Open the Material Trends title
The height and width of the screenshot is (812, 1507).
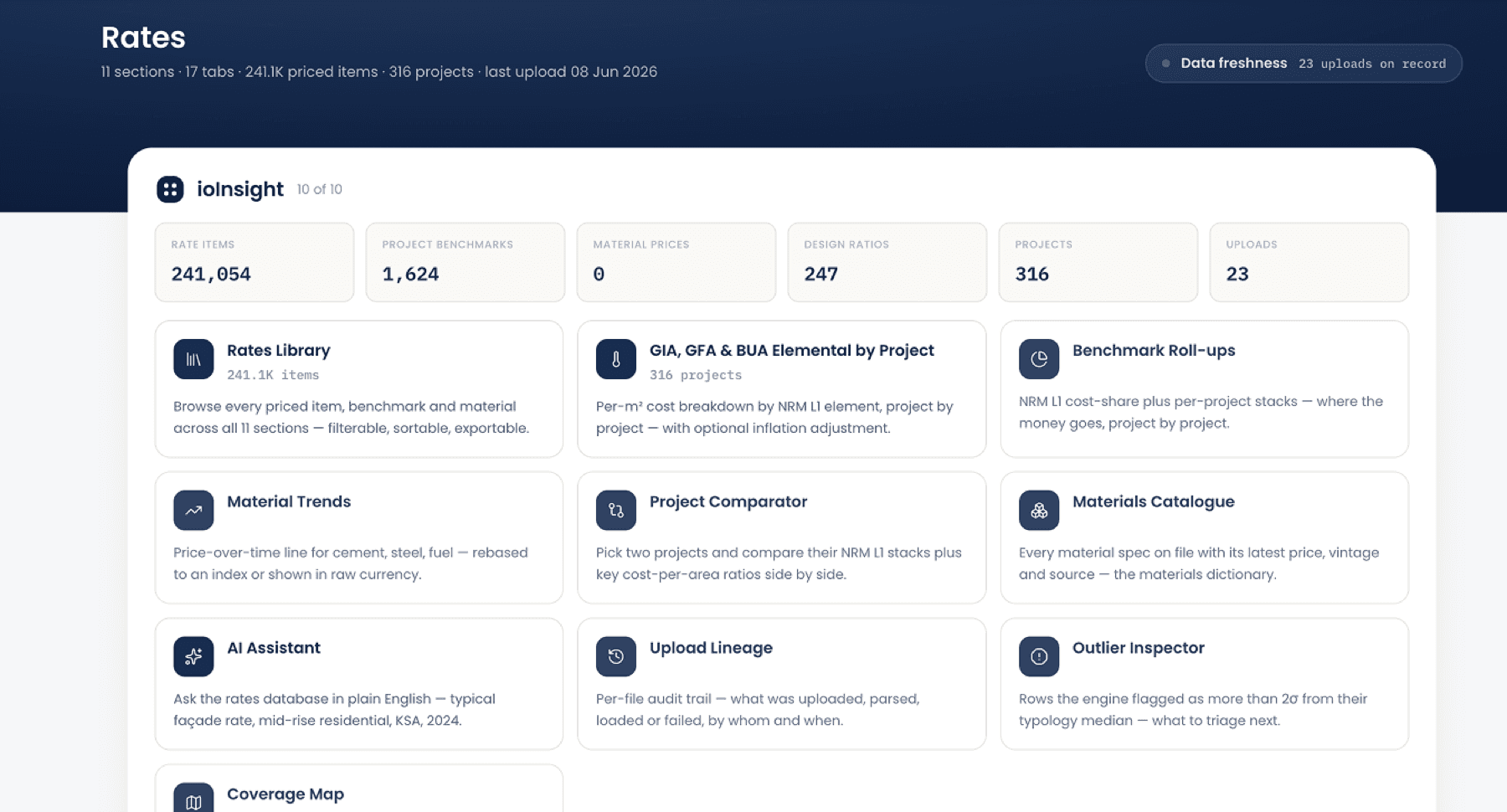point(289,501)
